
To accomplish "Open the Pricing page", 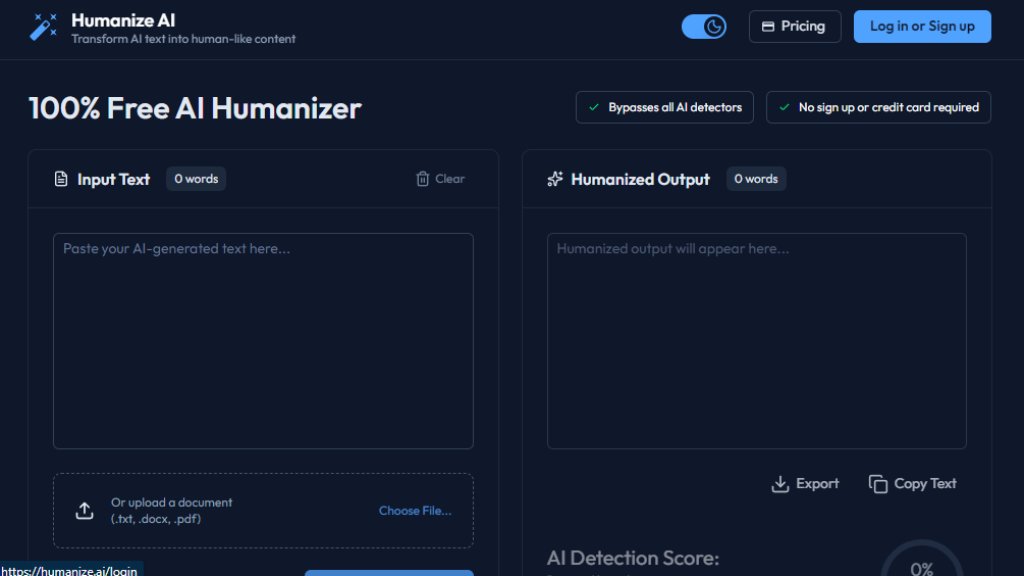I will [795, 26].
